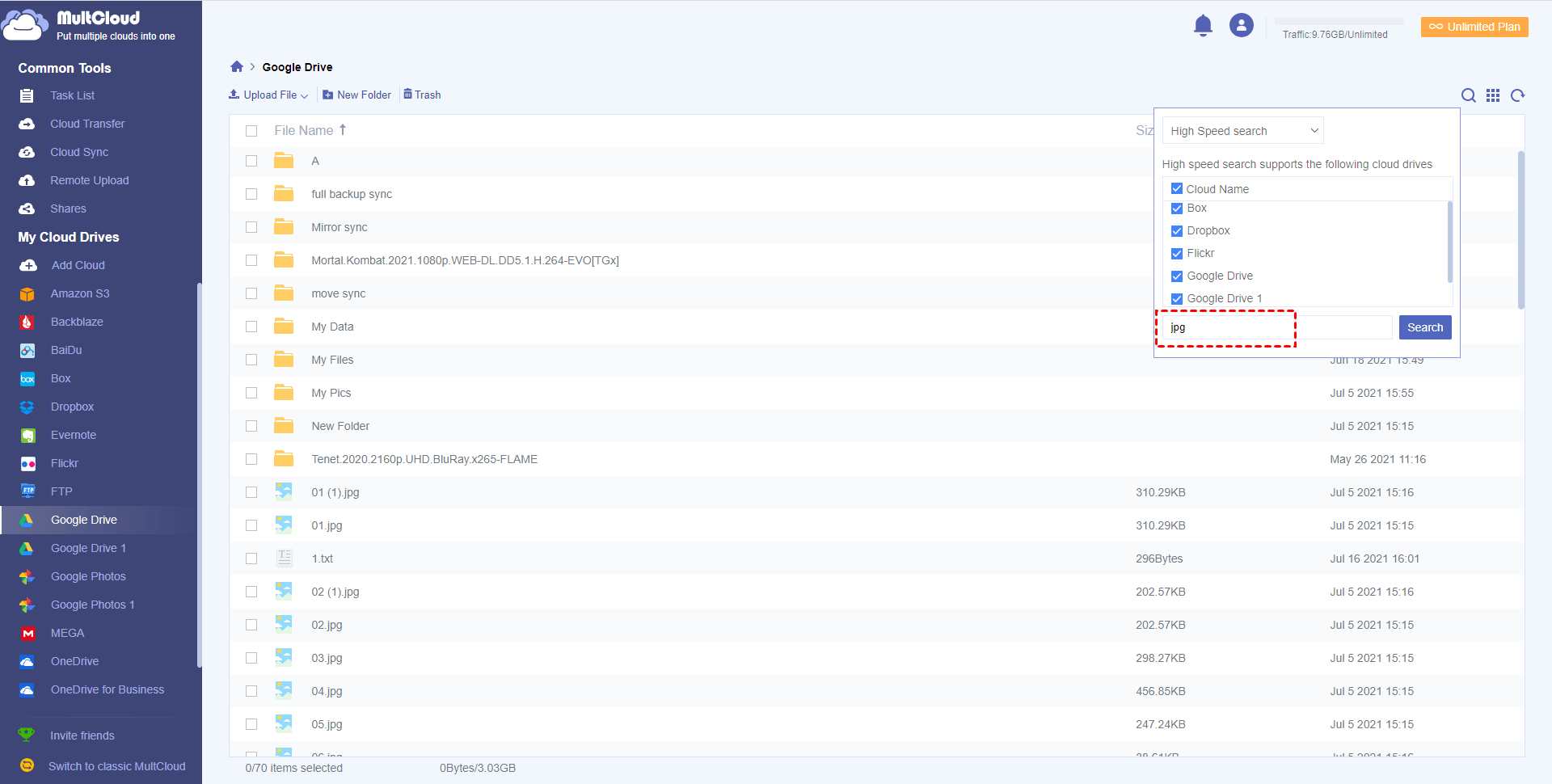The width and height of the screenshot is (1552, 784).
Task: Open the High Speed search dropdown
Action: (1243, 131)
